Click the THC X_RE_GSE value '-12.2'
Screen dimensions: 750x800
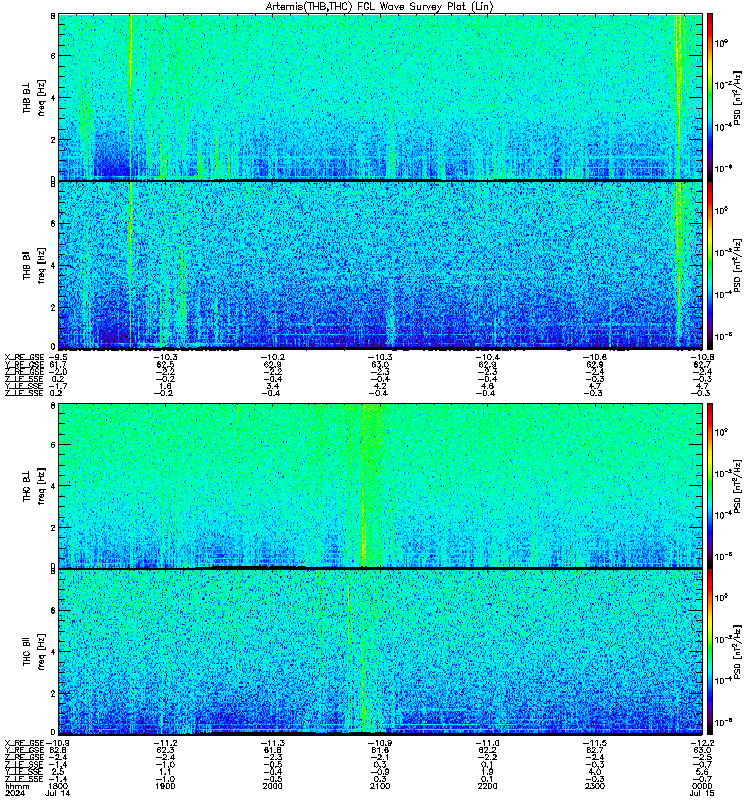[x=702, y=743]
